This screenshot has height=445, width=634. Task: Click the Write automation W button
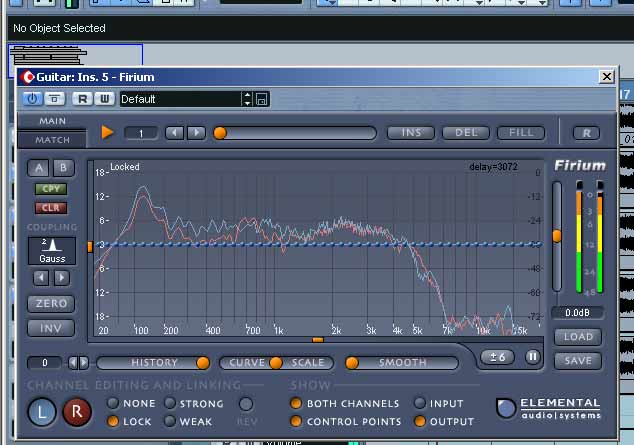[x=104, y=99]
